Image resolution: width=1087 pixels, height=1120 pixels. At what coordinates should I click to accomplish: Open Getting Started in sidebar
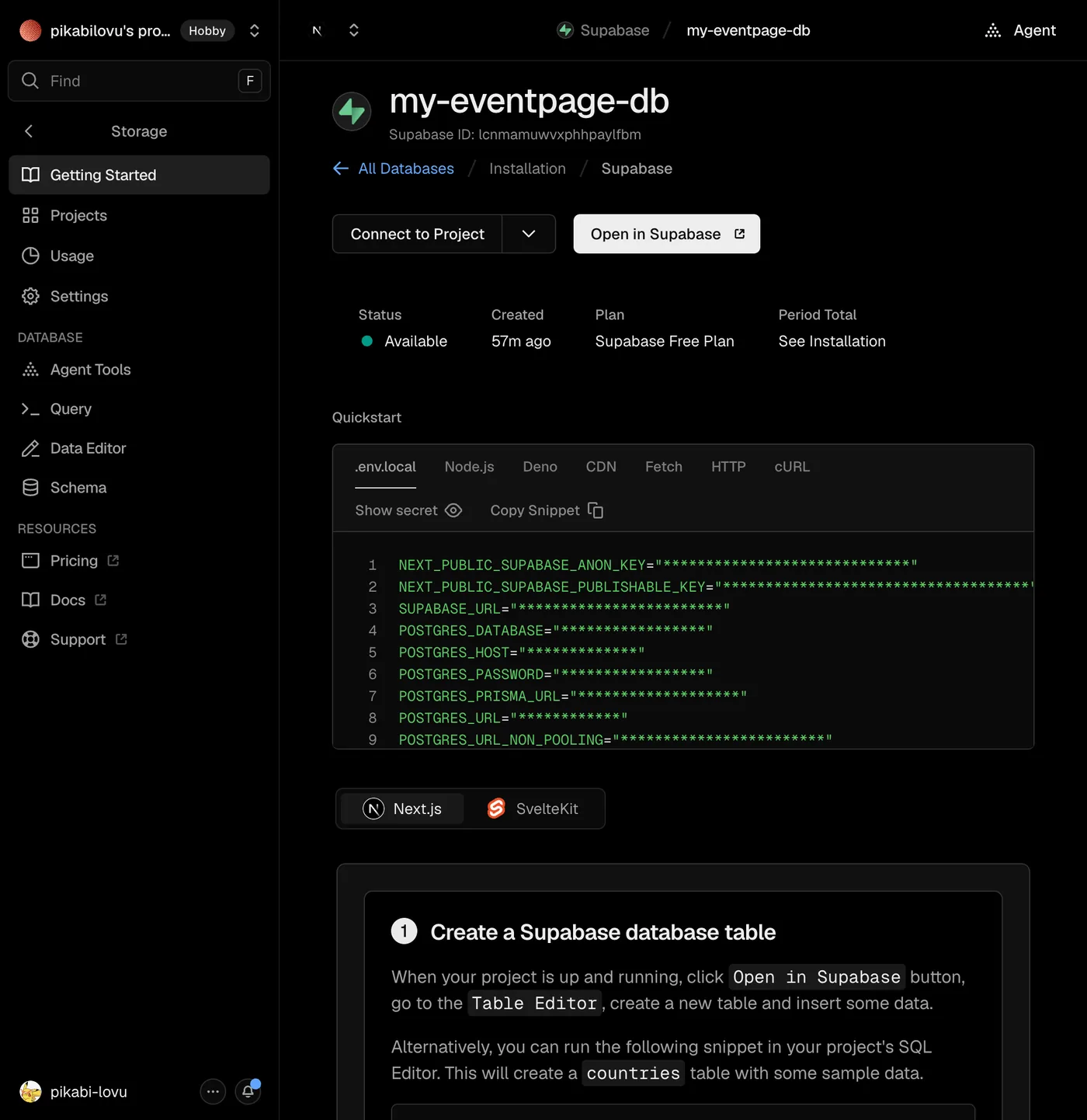coord(139,175)
